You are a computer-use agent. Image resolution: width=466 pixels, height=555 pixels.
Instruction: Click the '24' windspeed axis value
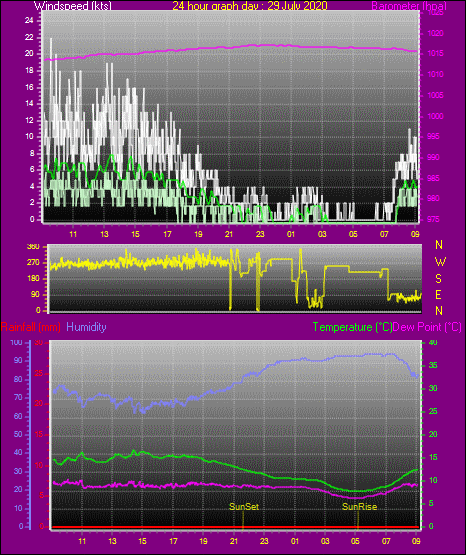pos(29,21)
